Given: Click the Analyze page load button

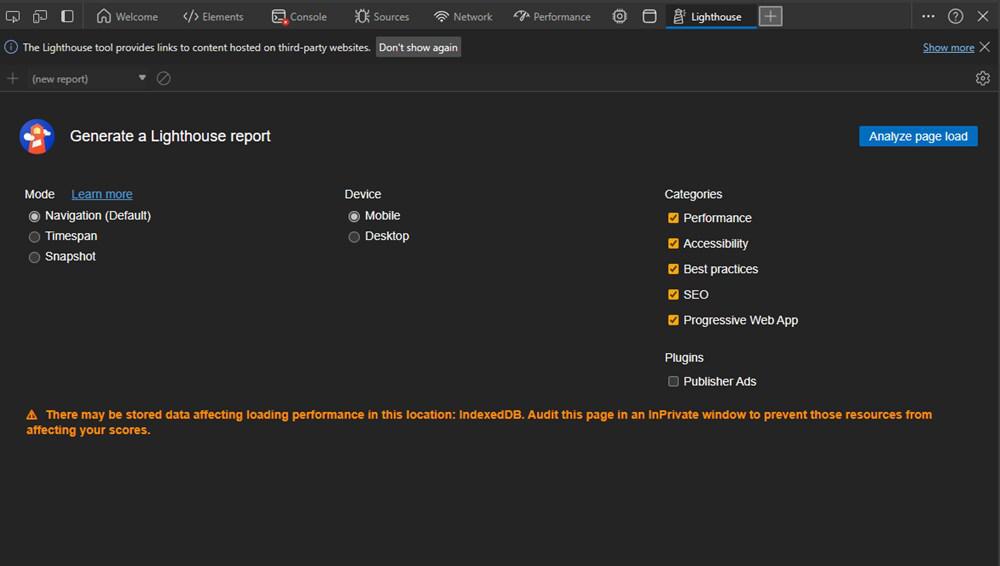Looking at the screenshot, I should click(x=918, y=136).
